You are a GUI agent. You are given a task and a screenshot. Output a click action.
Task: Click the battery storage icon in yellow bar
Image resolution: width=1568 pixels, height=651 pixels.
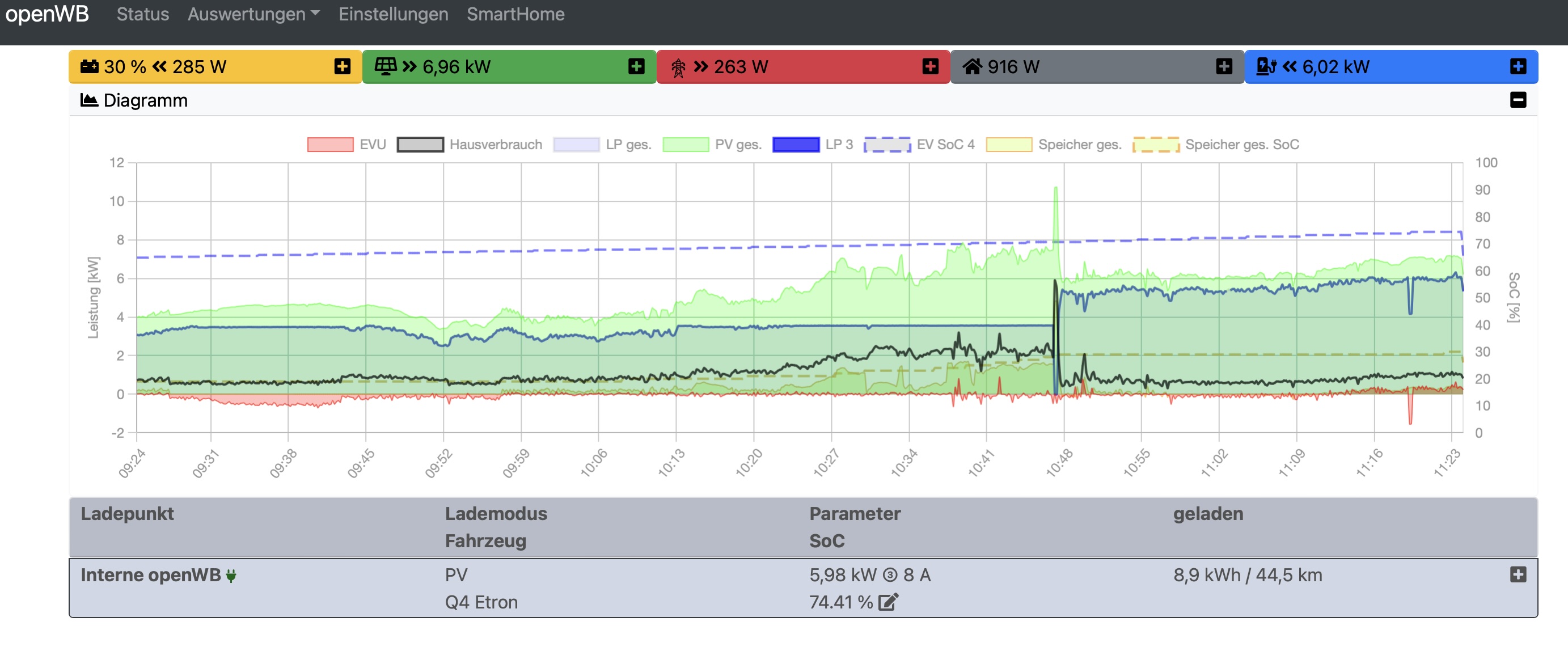point(89,66)
